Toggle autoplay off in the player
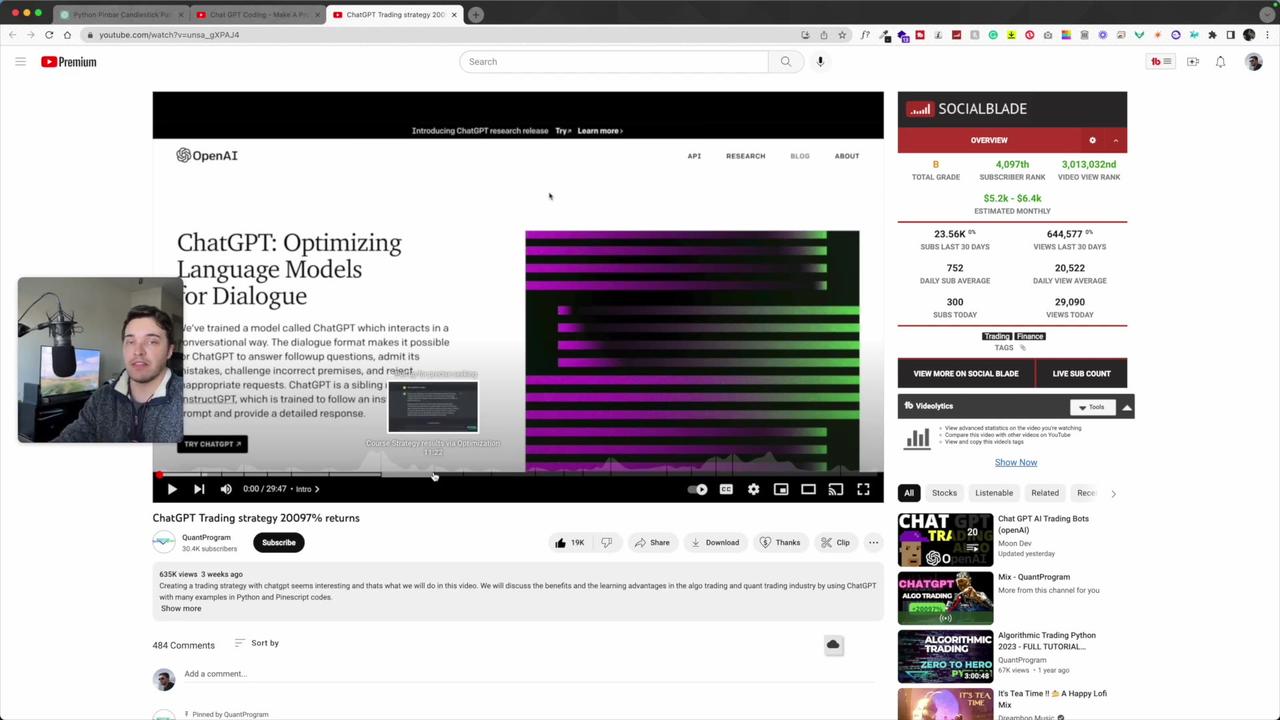Screen dimensions: 1280x720 (698, 489)
